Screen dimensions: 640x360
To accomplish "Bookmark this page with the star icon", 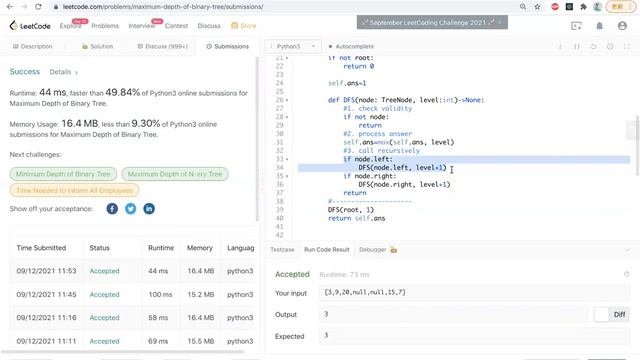I will [x=537, y=7].
